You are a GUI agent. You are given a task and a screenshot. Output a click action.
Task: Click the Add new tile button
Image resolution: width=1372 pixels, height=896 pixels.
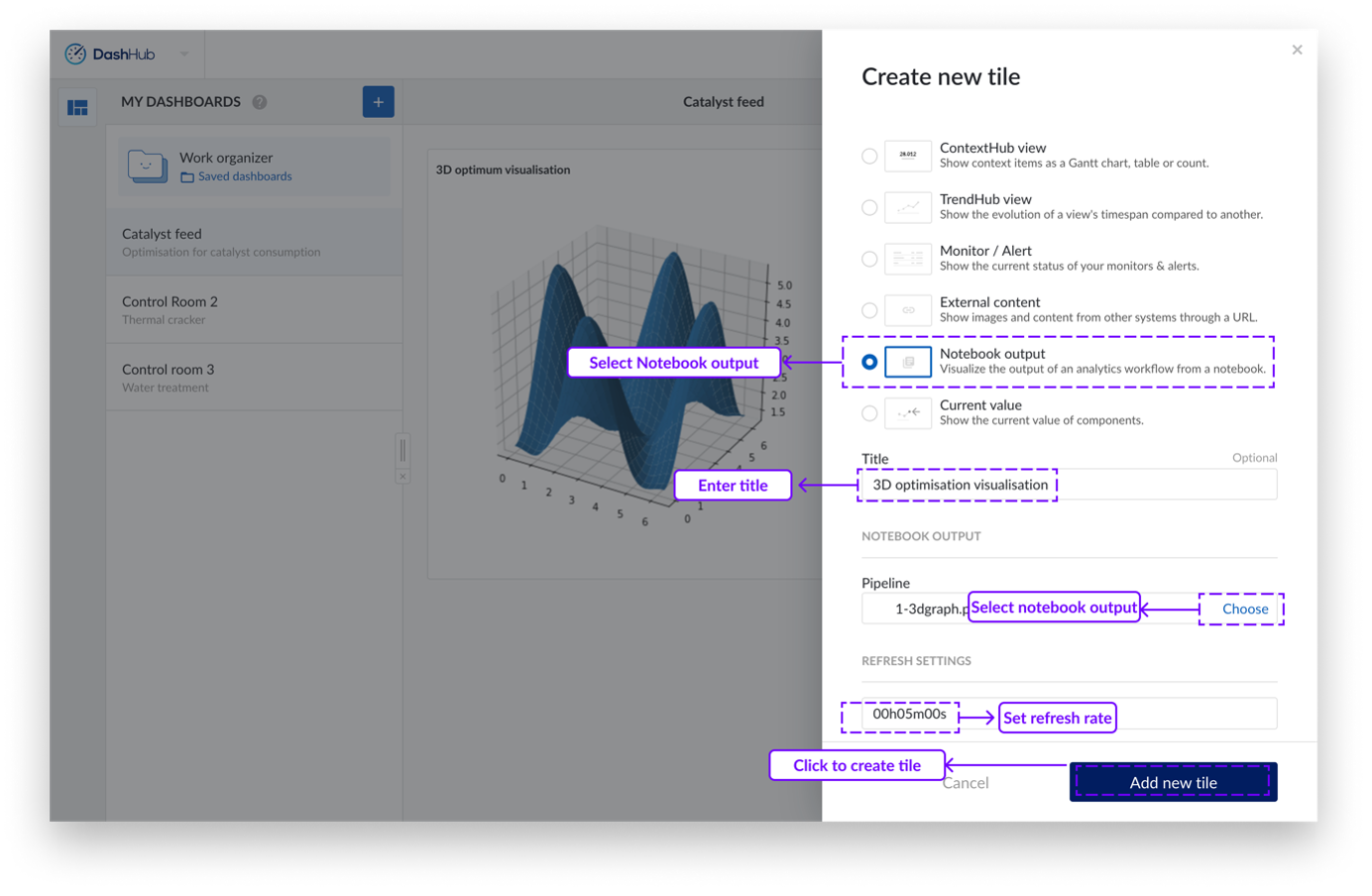pyautogui.click(x=1173, y=783)
